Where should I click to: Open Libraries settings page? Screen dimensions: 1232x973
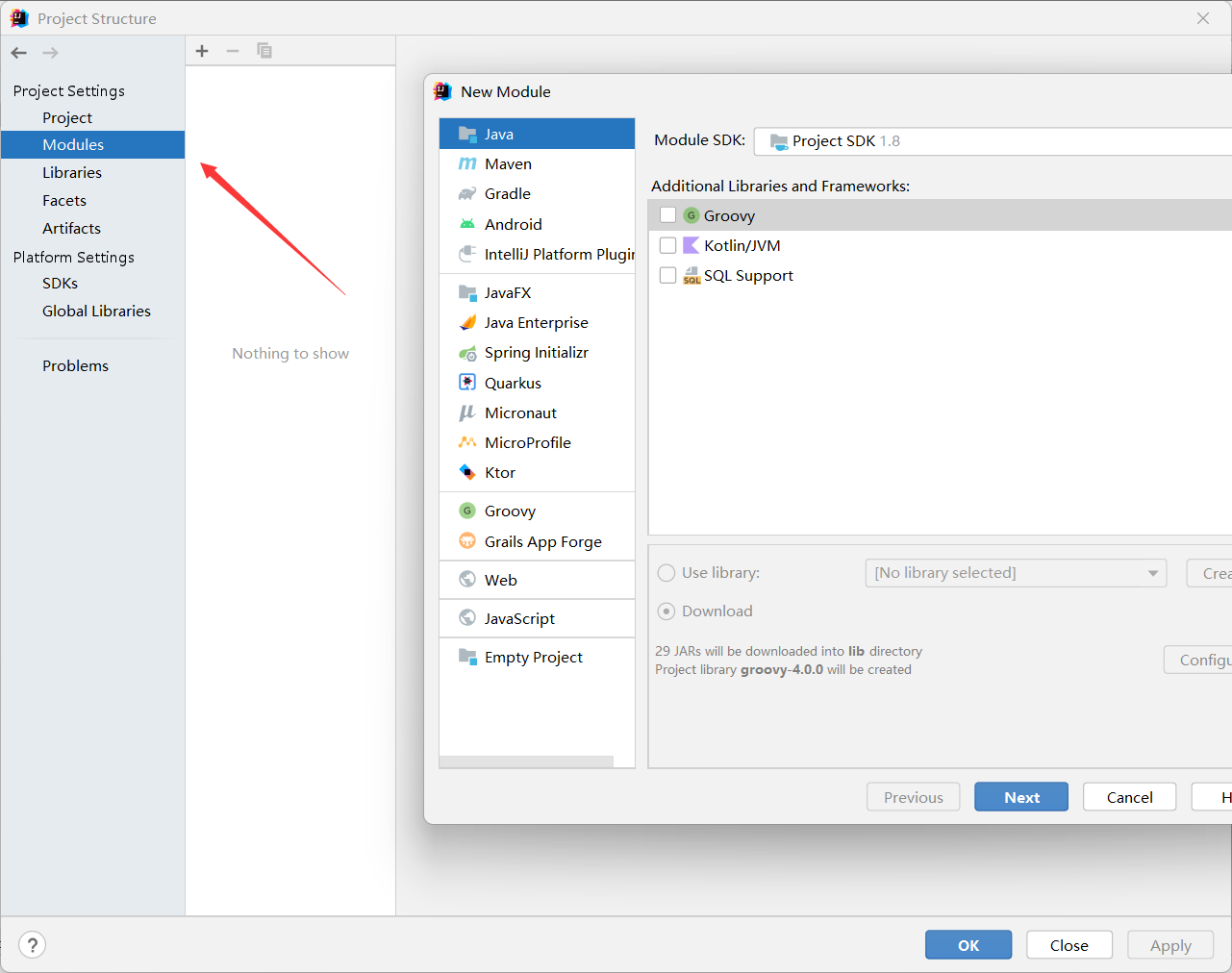(92, 172)
